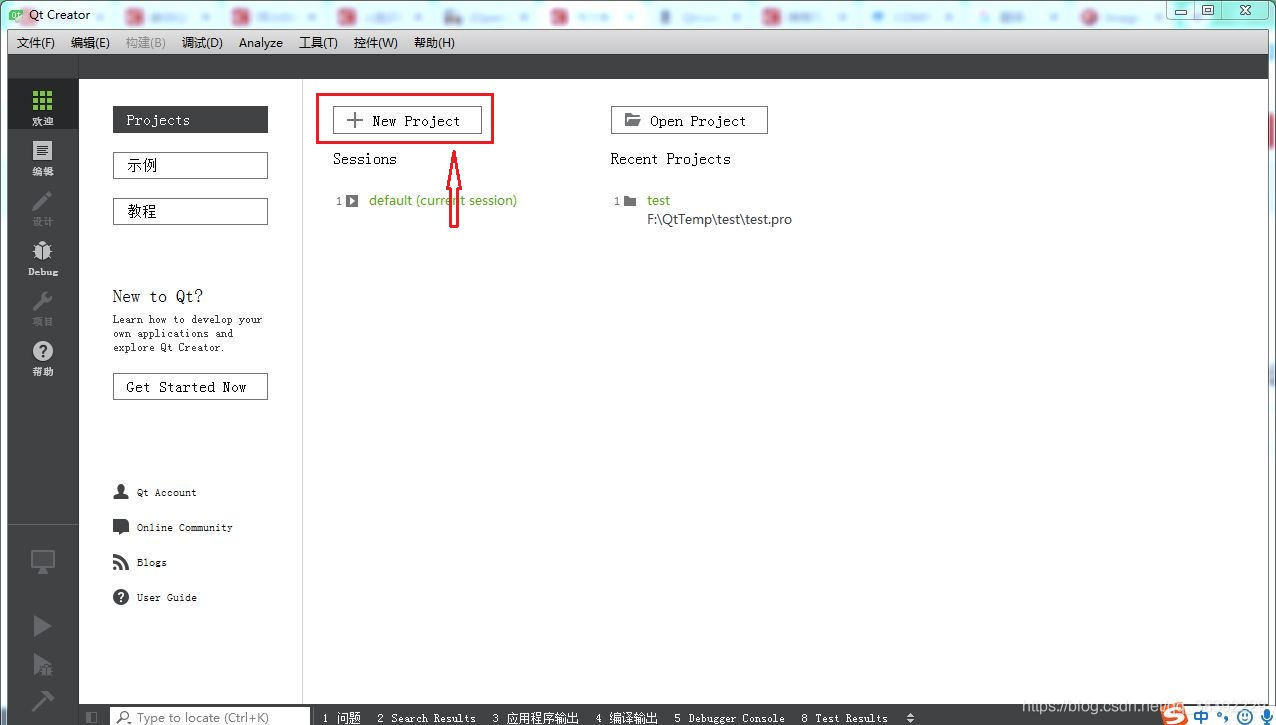Click the Blogs link text
Screen dimensions: 1276x725
coord(152,562)
